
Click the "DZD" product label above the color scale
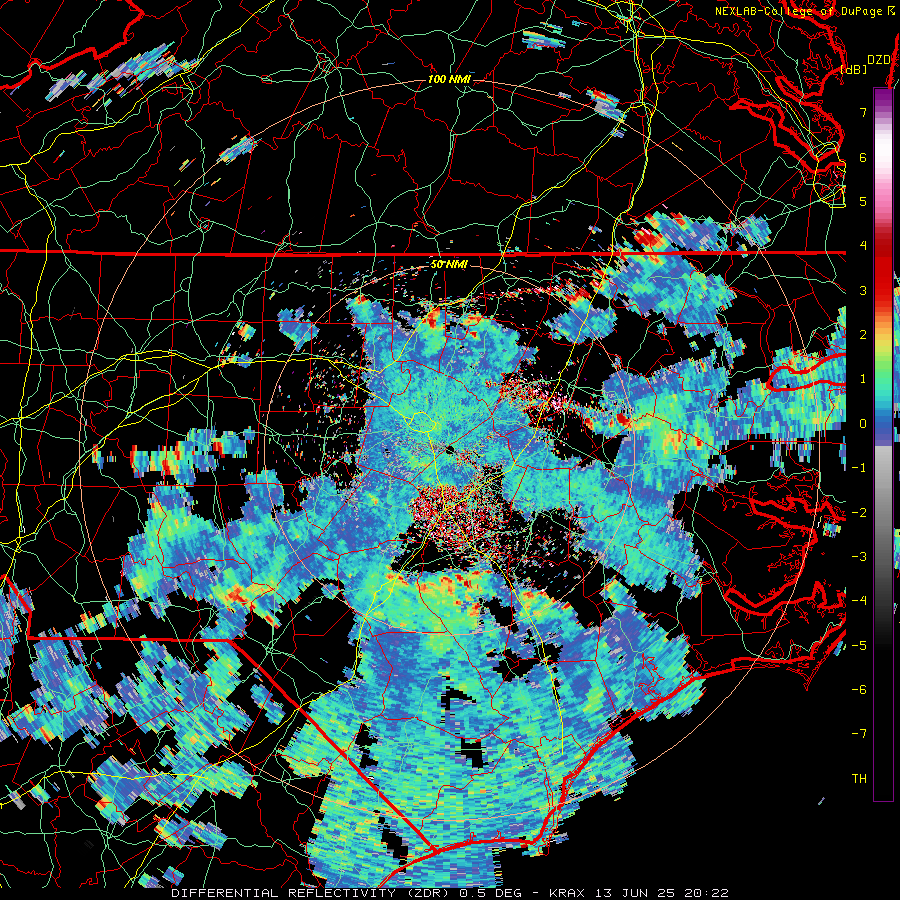878,60
